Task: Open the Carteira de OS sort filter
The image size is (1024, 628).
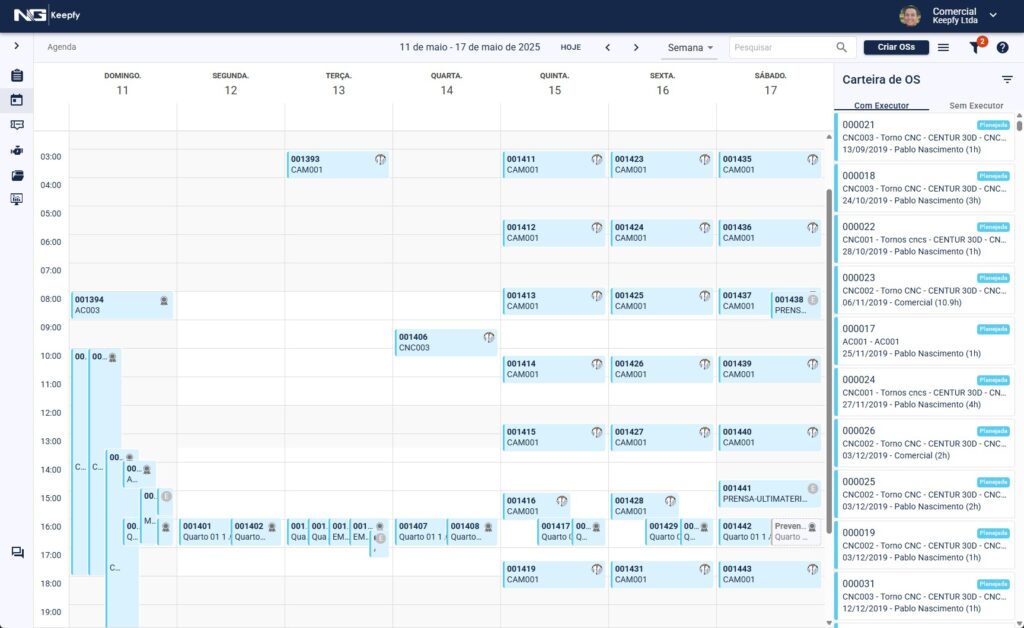Action: [x=1007, y=79]
